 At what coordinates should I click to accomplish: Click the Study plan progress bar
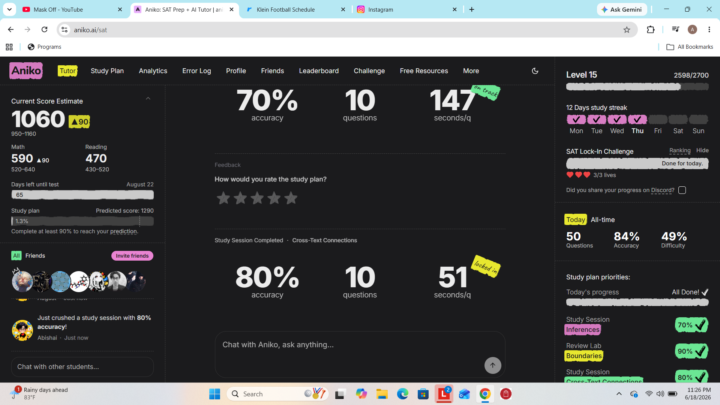(82, 221)
